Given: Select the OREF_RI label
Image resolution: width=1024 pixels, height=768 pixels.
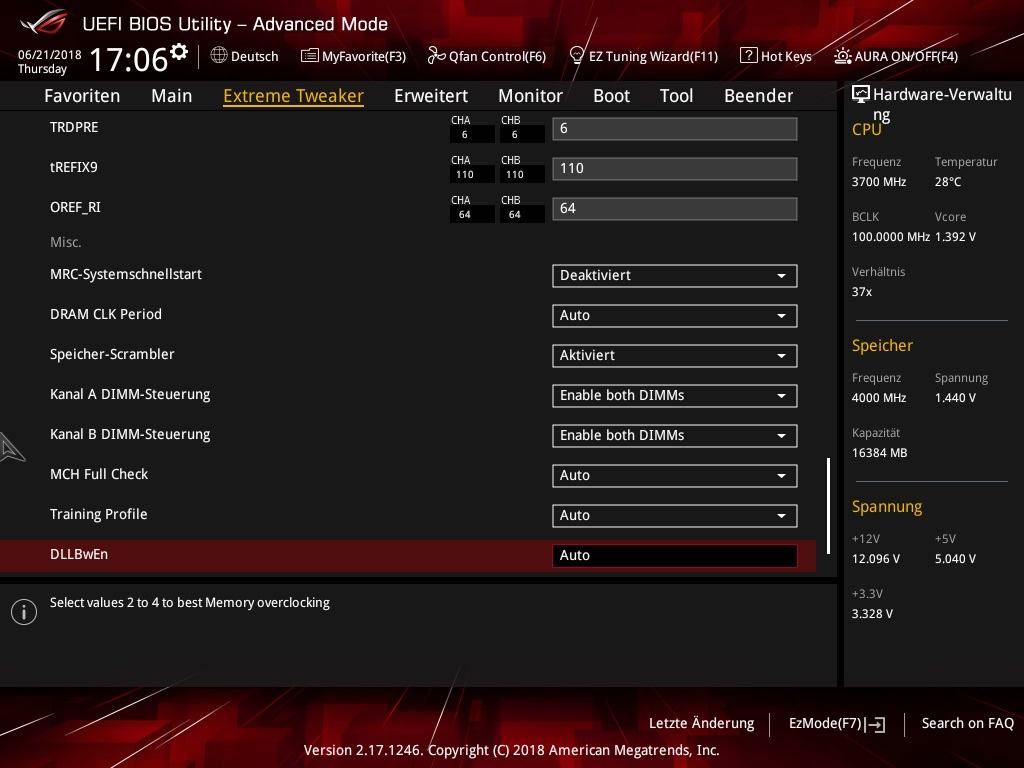Looking at the screenshot, I should [75, 208].
